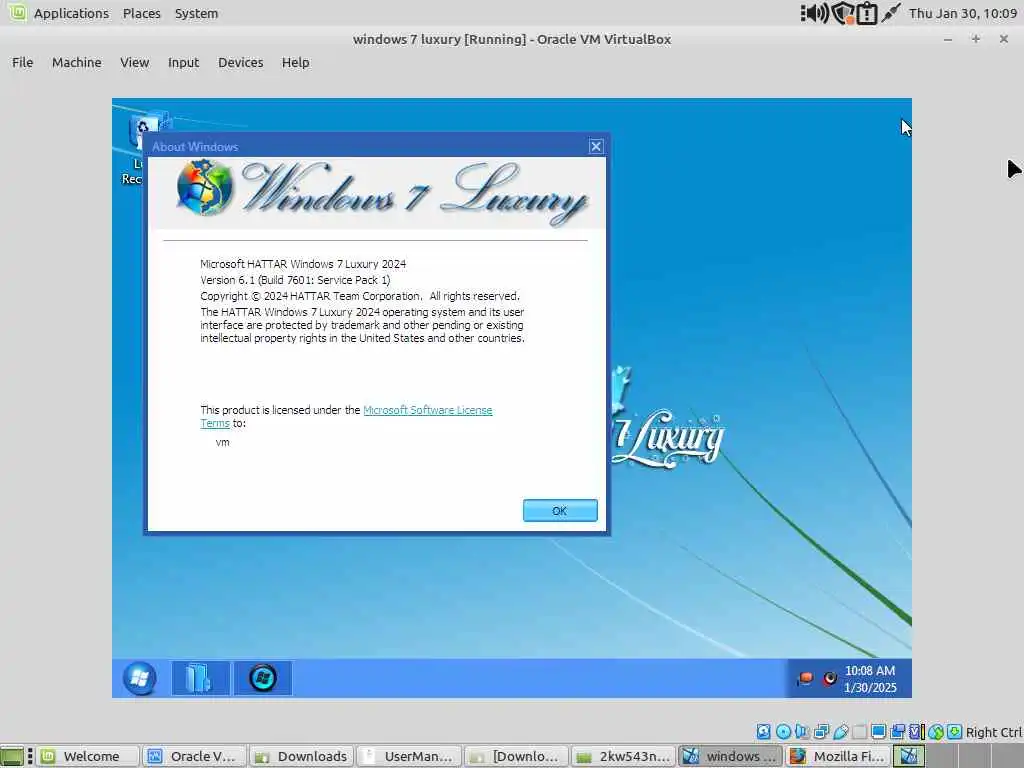Click the network adapter icon in the VirtualBox status bar
1024x768 pixels.
(x=822, y=731)
